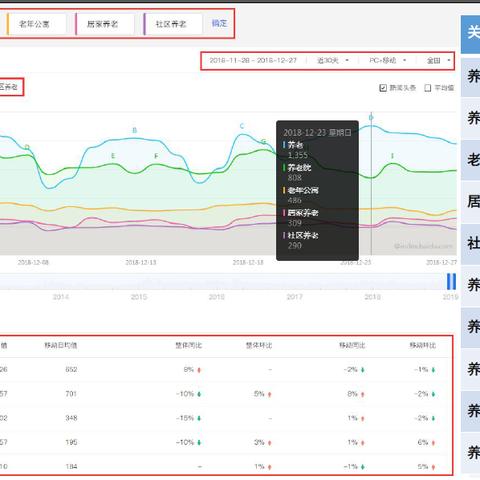This screenshot has width=480, height=480.
Task: Enable the 平均值 checkbox
Action: click(428, 88)
